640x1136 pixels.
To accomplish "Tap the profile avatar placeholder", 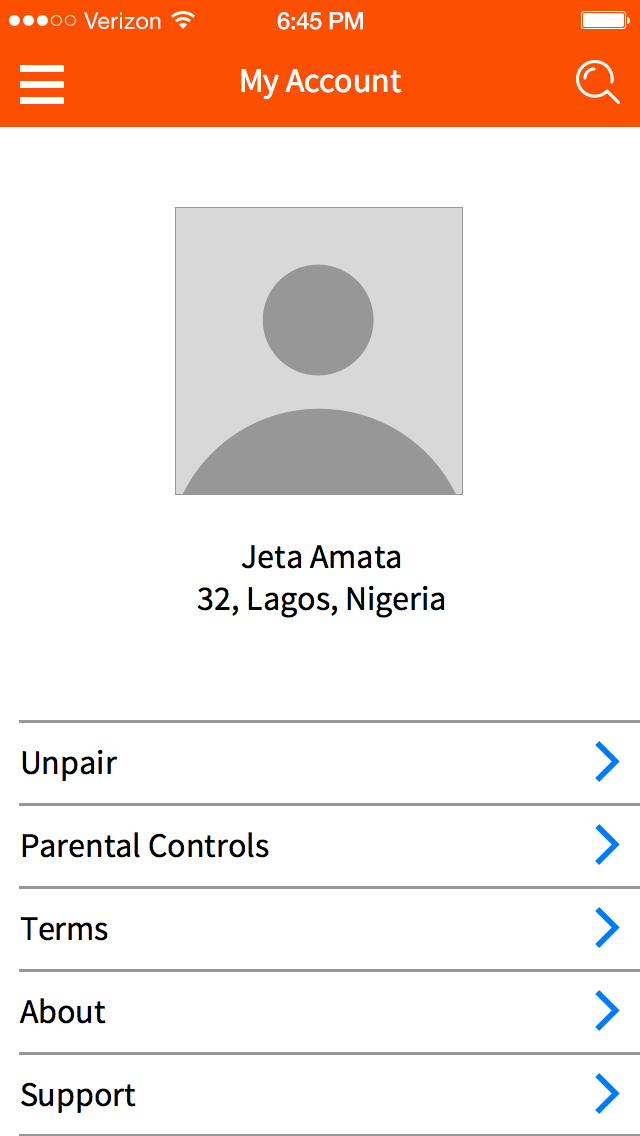I will [319, 351].
